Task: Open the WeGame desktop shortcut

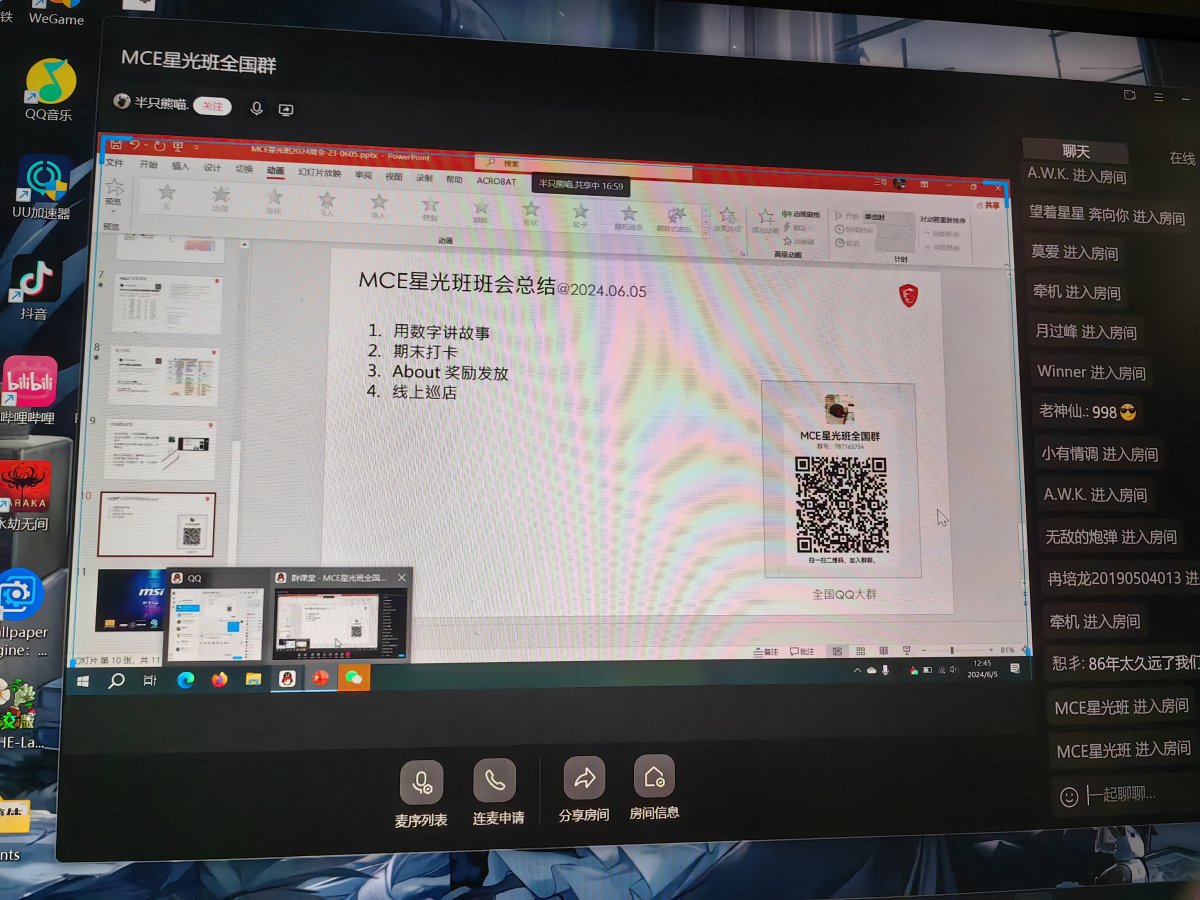Action: click(57, 13)
